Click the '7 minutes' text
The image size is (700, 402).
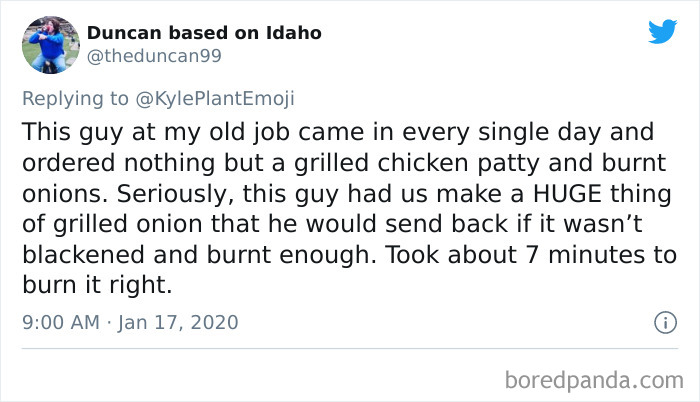click(x=586, y=255)
